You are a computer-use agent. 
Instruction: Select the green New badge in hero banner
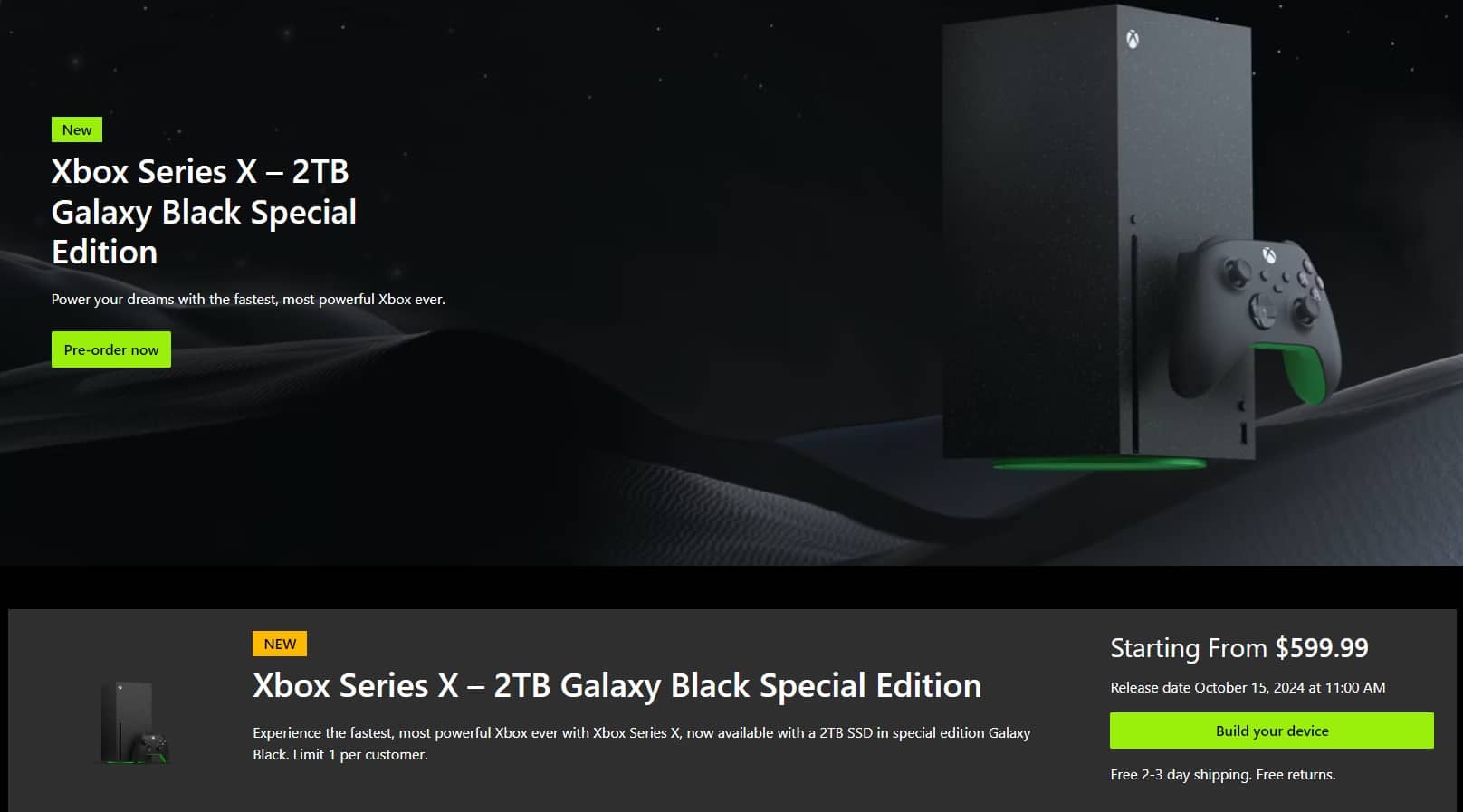point(77,129)
